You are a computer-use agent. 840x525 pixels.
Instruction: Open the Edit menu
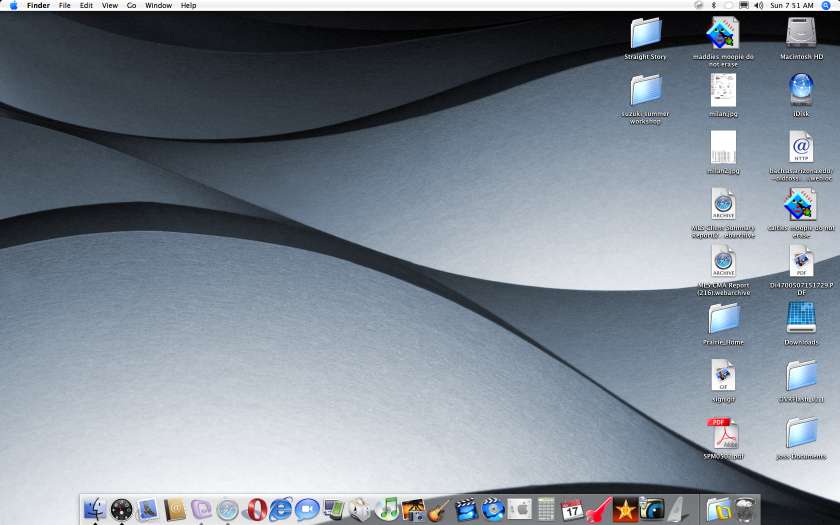86,5
